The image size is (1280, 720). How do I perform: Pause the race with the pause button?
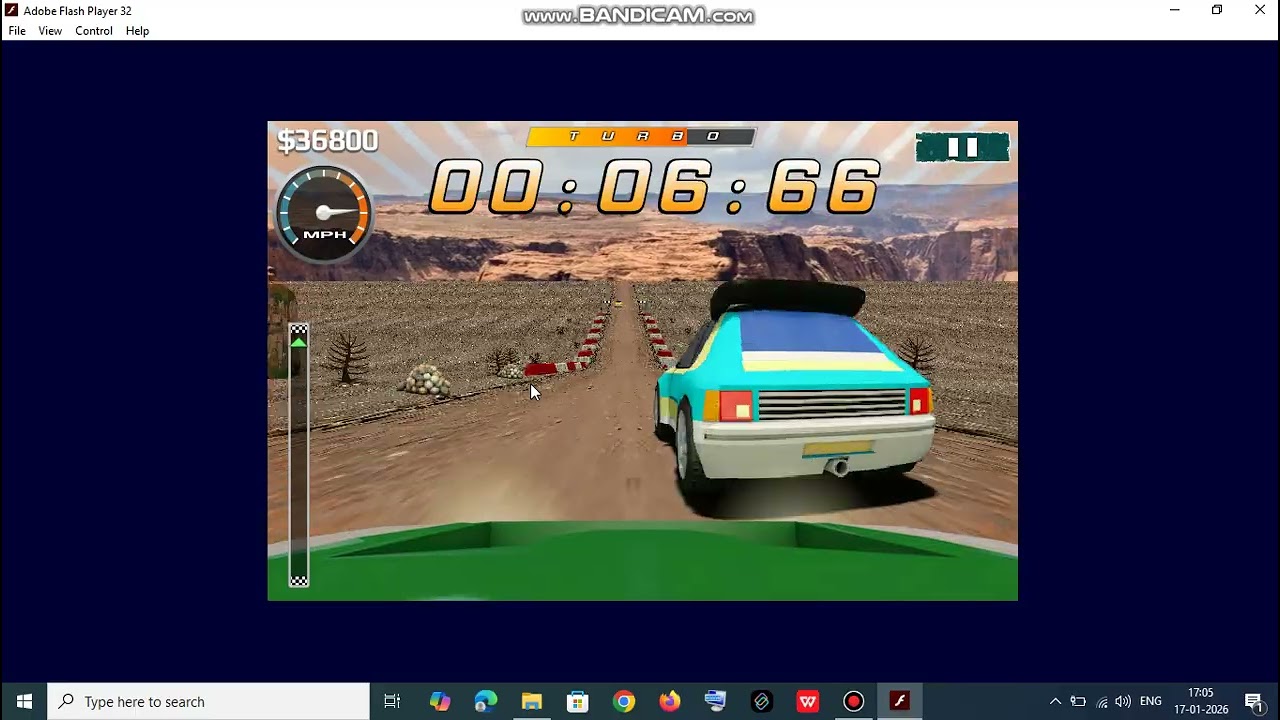click(x=962, y=148)
